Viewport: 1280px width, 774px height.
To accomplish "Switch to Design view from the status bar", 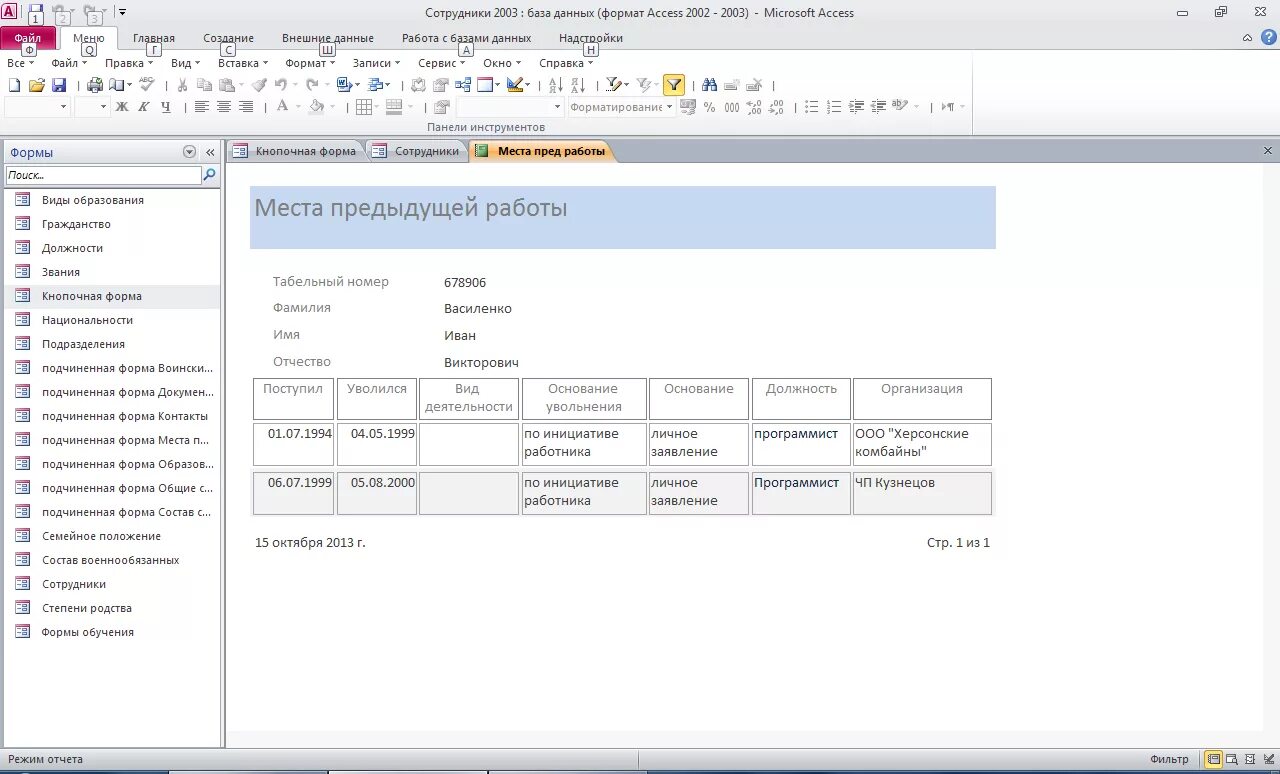I will (x=1268, y=760).
